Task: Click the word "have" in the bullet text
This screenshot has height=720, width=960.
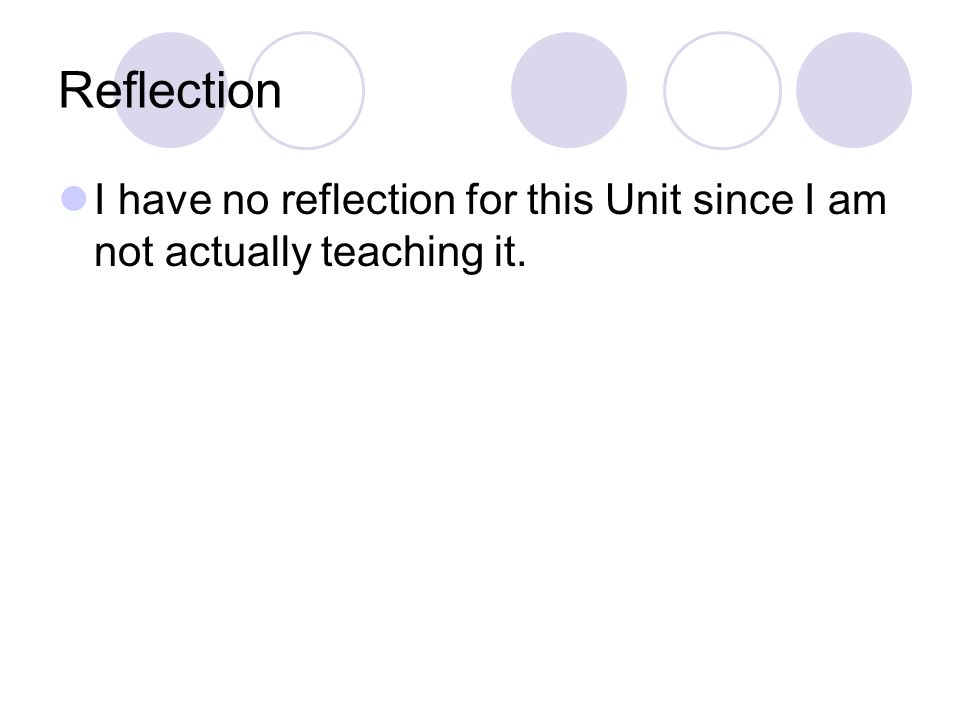Action: pos(163,200)
